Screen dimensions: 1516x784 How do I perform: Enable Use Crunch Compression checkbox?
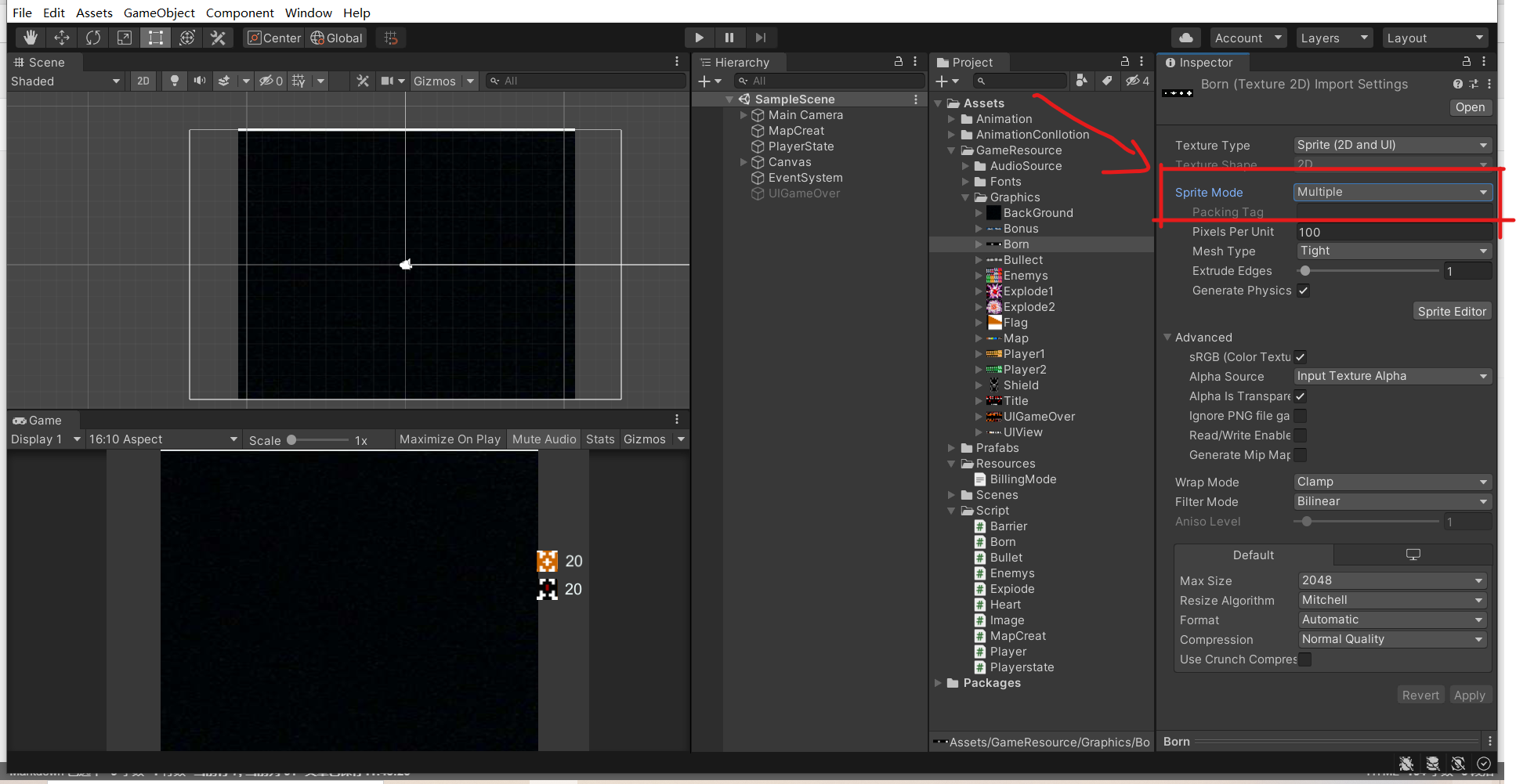tap(1305, 659)
